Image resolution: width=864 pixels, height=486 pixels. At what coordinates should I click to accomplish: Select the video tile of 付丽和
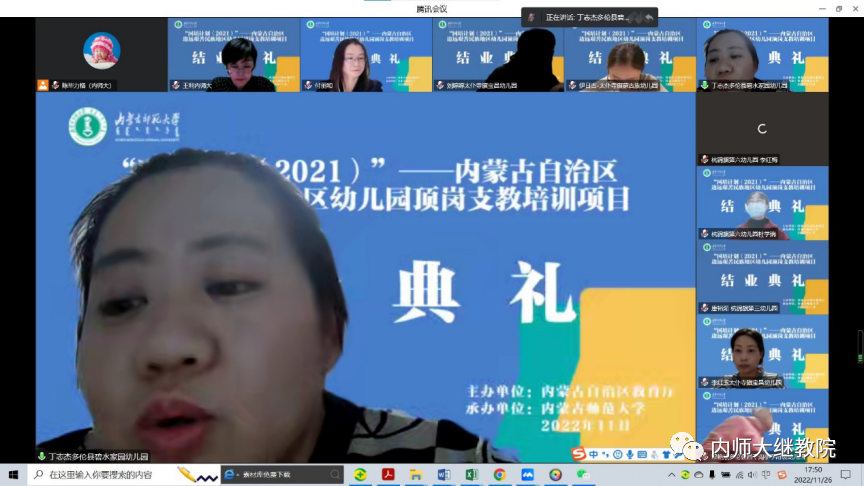(x=366, y=55)
